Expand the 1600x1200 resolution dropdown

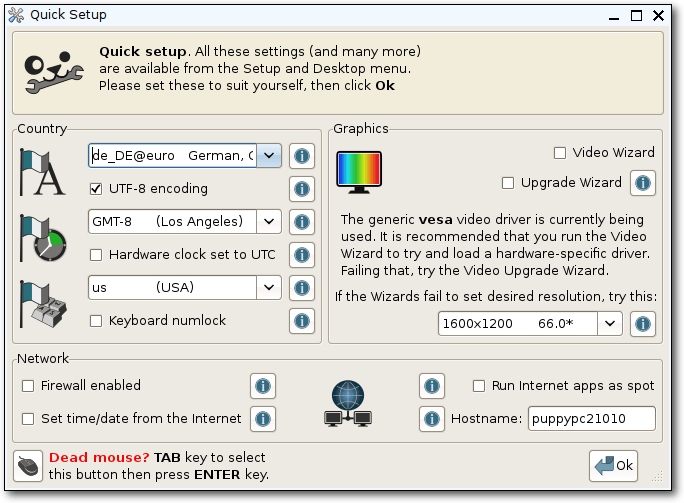pyautogui.click(x=610, y=324)
